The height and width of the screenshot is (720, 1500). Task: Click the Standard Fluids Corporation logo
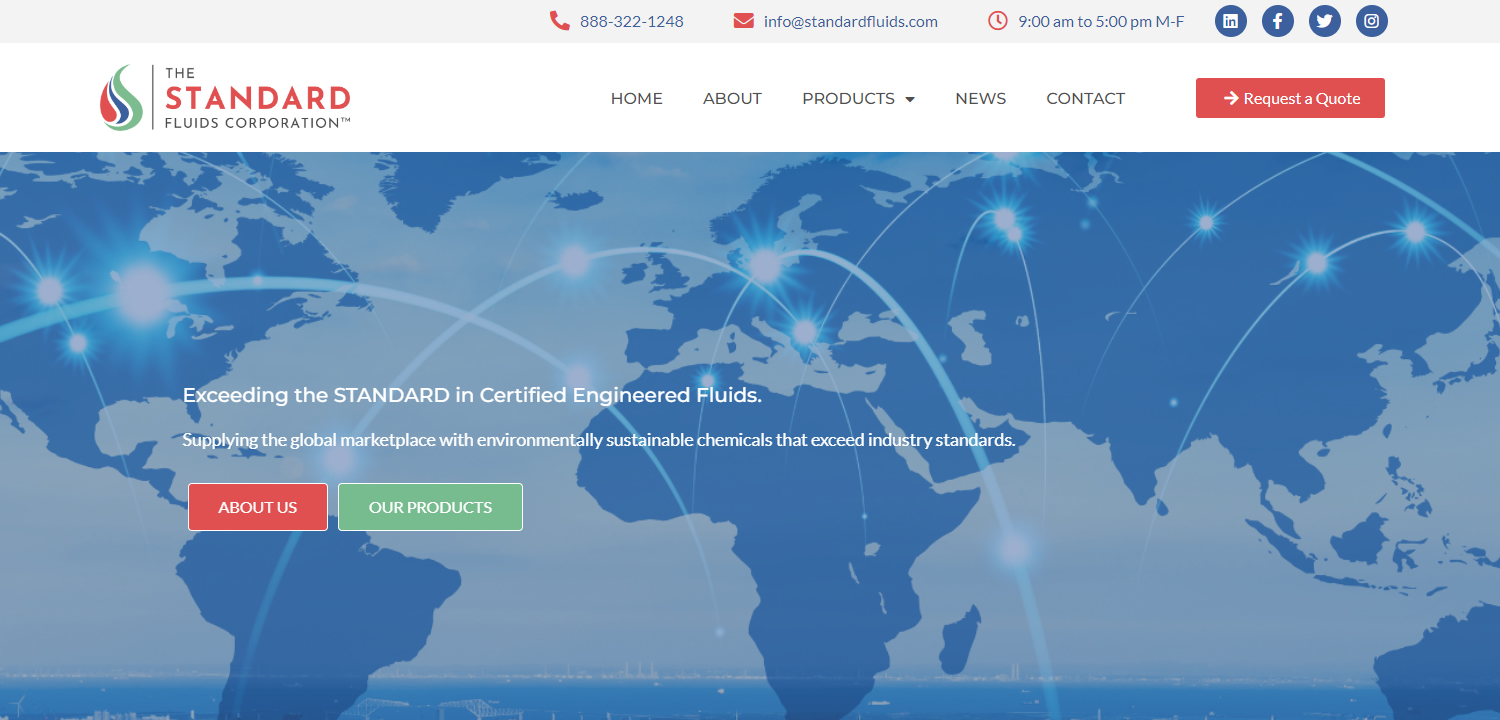[225, 98]
